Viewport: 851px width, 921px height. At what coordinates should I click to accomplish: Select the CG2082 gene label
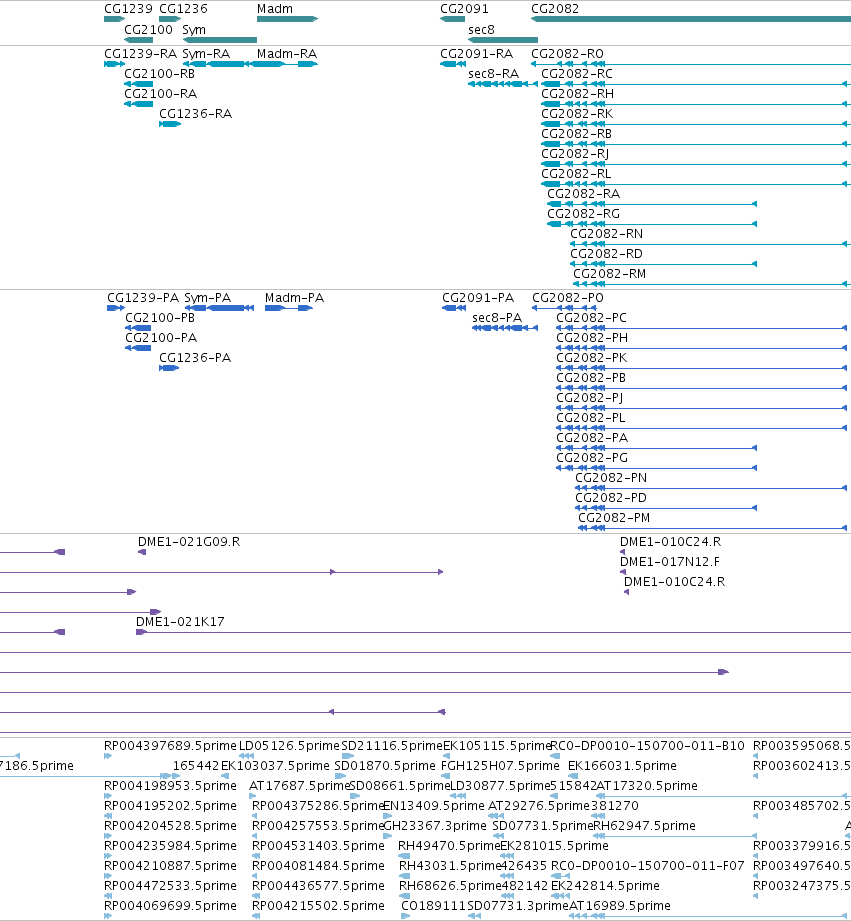(x=555, y=9)
